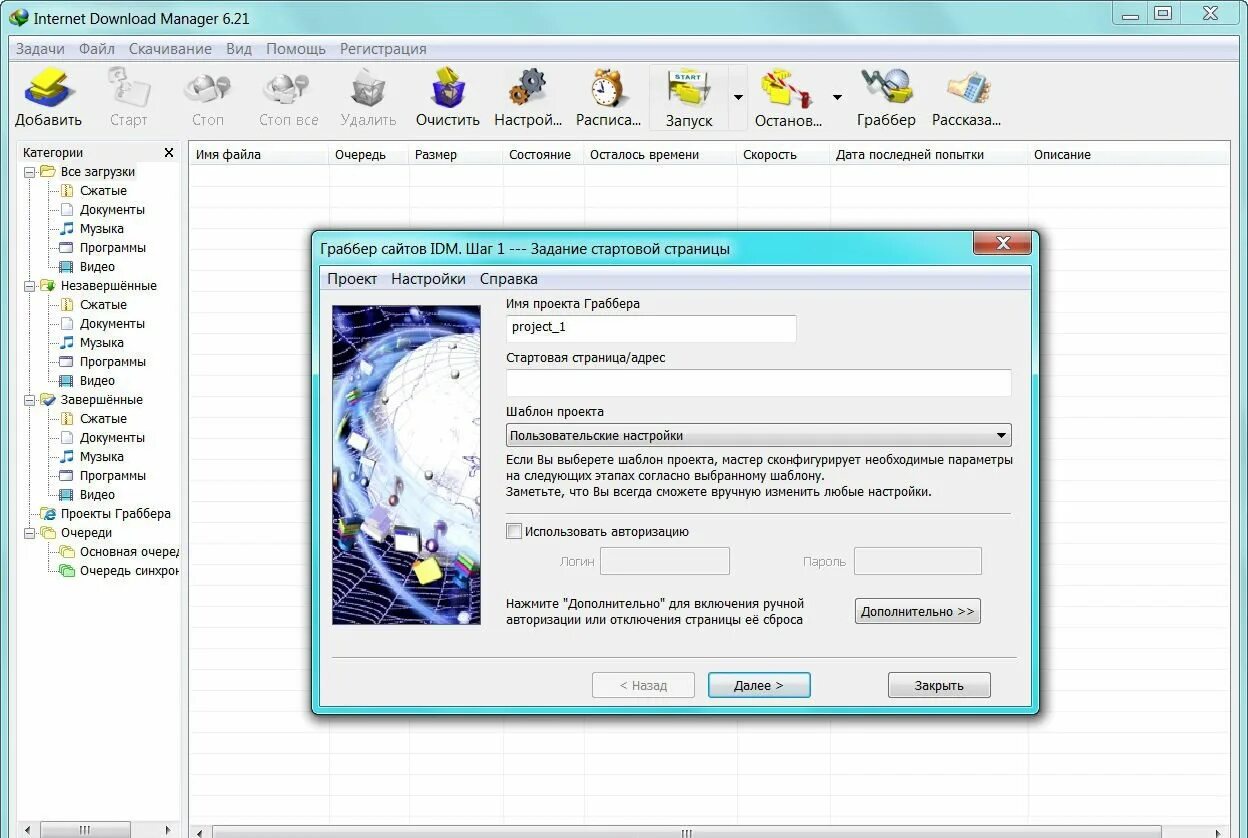Collapse the Очереди tree node

pos(30,533)
